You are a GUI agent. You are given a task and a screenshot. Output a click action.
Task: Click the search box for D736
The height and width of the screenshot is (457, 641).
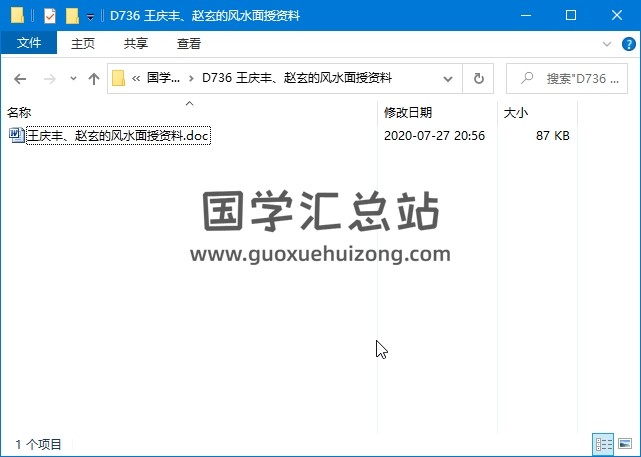[567, 78]
